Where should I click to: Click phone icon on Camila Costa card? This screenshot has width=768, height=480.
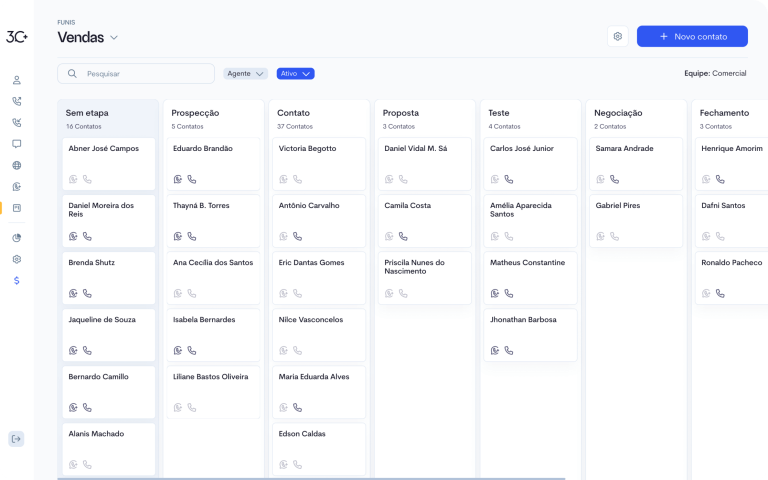[x=403, y=236]
